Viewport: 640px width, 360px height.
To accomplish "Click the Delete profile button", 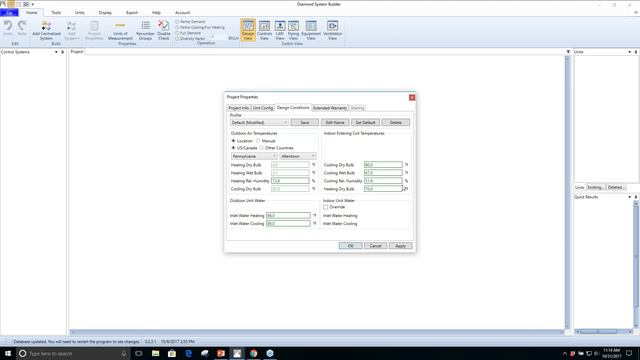I will pos(396,122).
